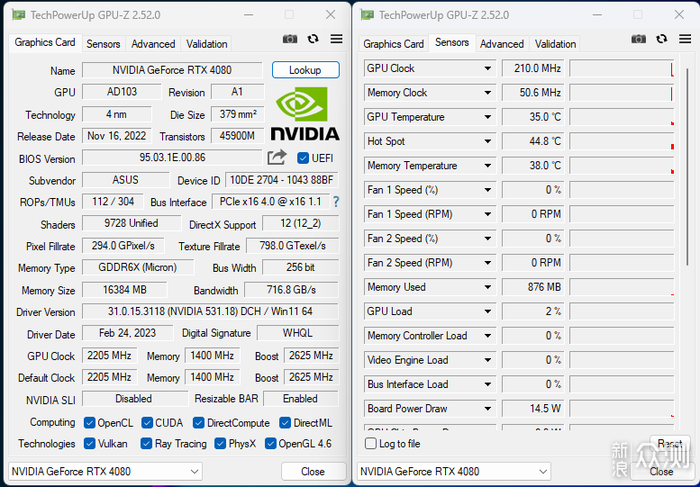Click the camera icon in Sensors window
This screenshot has height=487, width=700.
638,39
